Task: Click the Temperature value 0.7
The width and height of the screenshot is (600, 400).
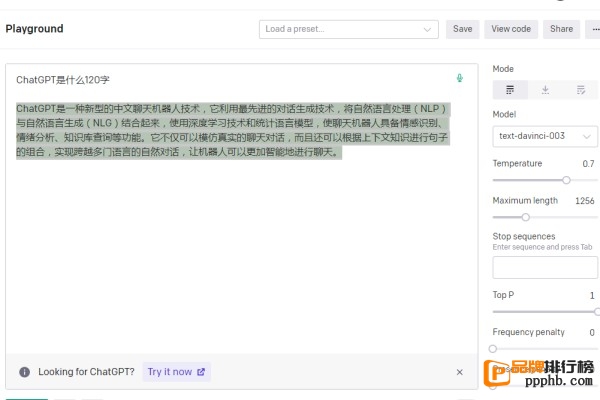Action: coord(588,164)
